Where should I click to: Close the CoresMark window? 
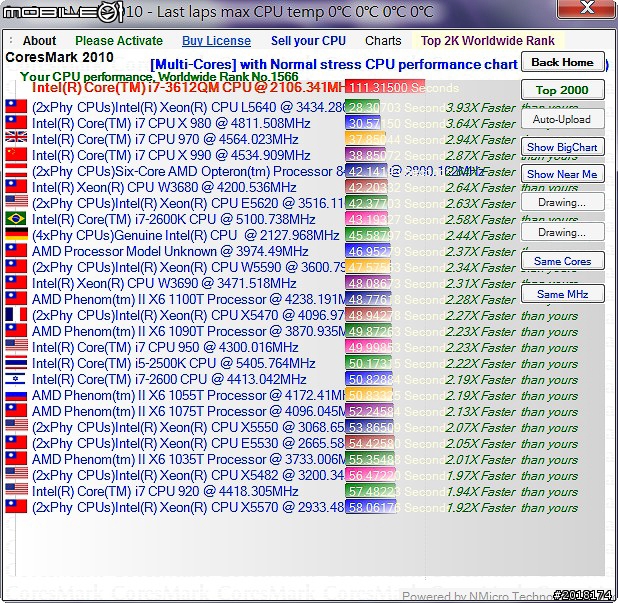pos(587,8)
